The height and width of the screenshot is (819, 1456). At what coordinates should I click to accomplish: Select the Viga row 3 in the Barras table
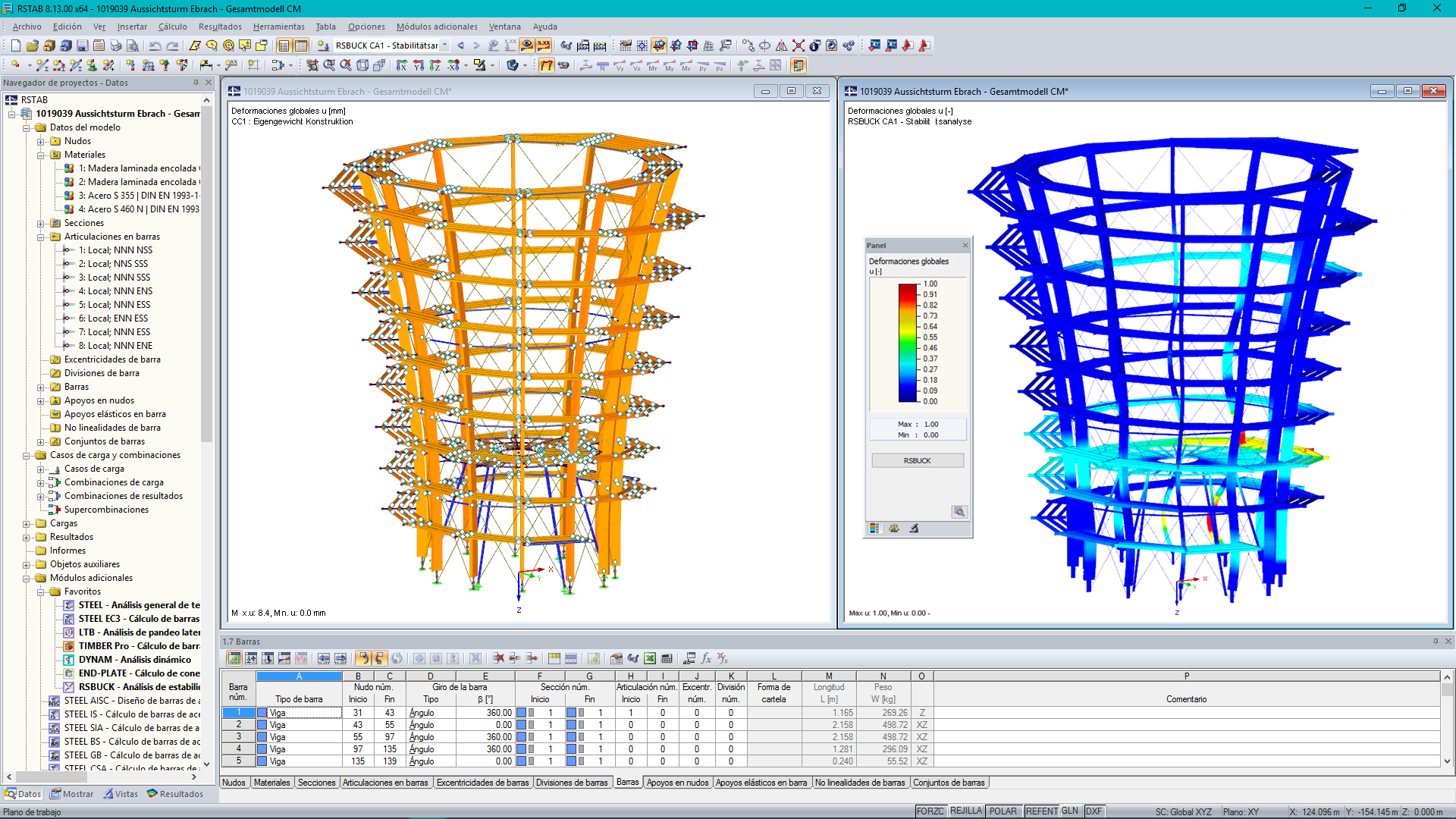[x=299, y=736]
